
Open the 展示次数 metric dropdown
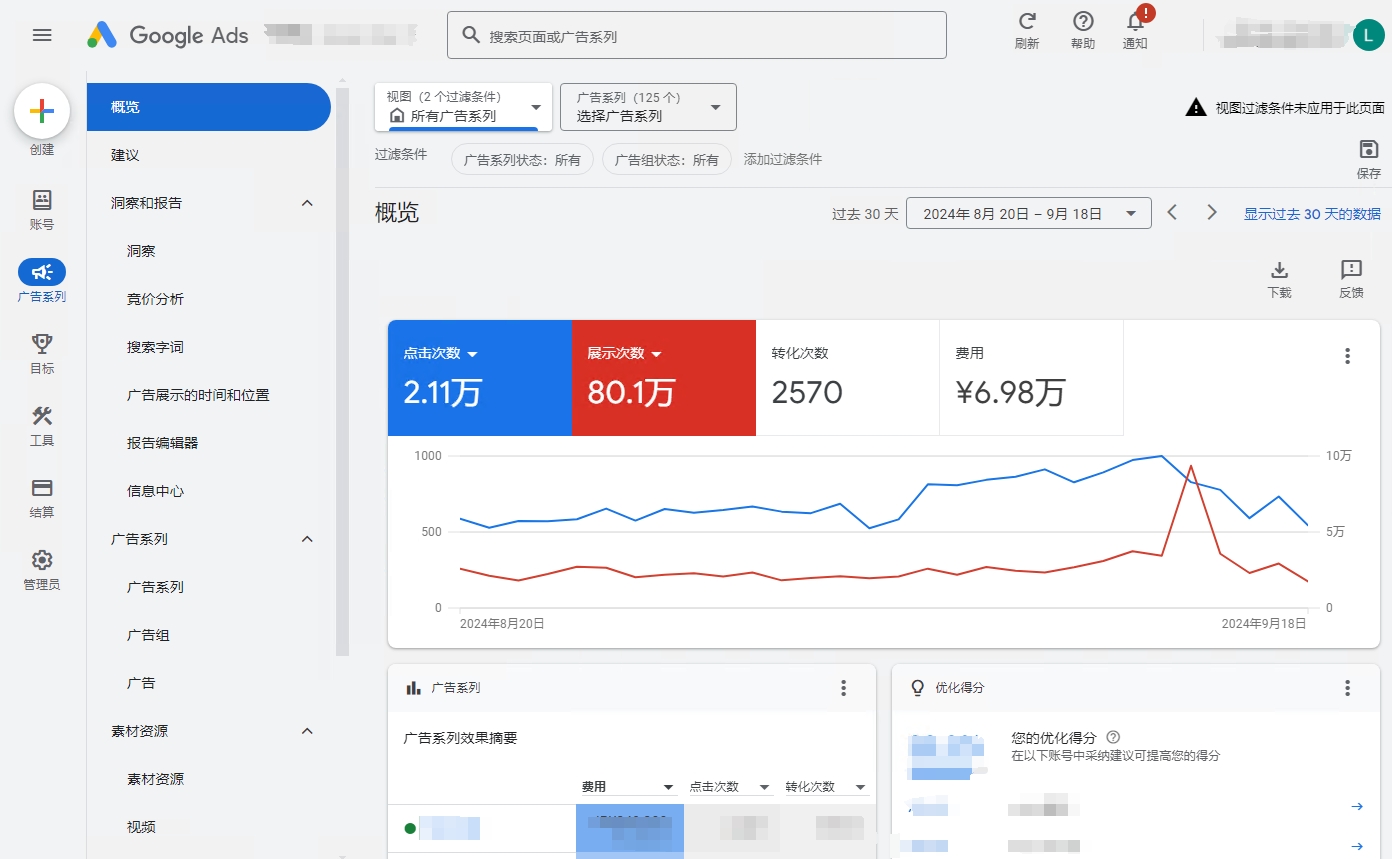tap(625, 353)
